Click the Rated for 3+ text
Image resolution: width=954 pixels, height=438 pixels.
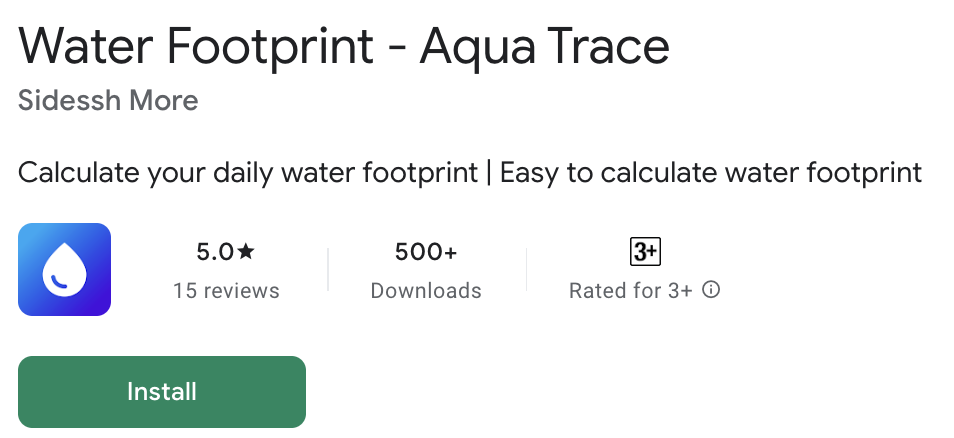click(x=630, y=291)
